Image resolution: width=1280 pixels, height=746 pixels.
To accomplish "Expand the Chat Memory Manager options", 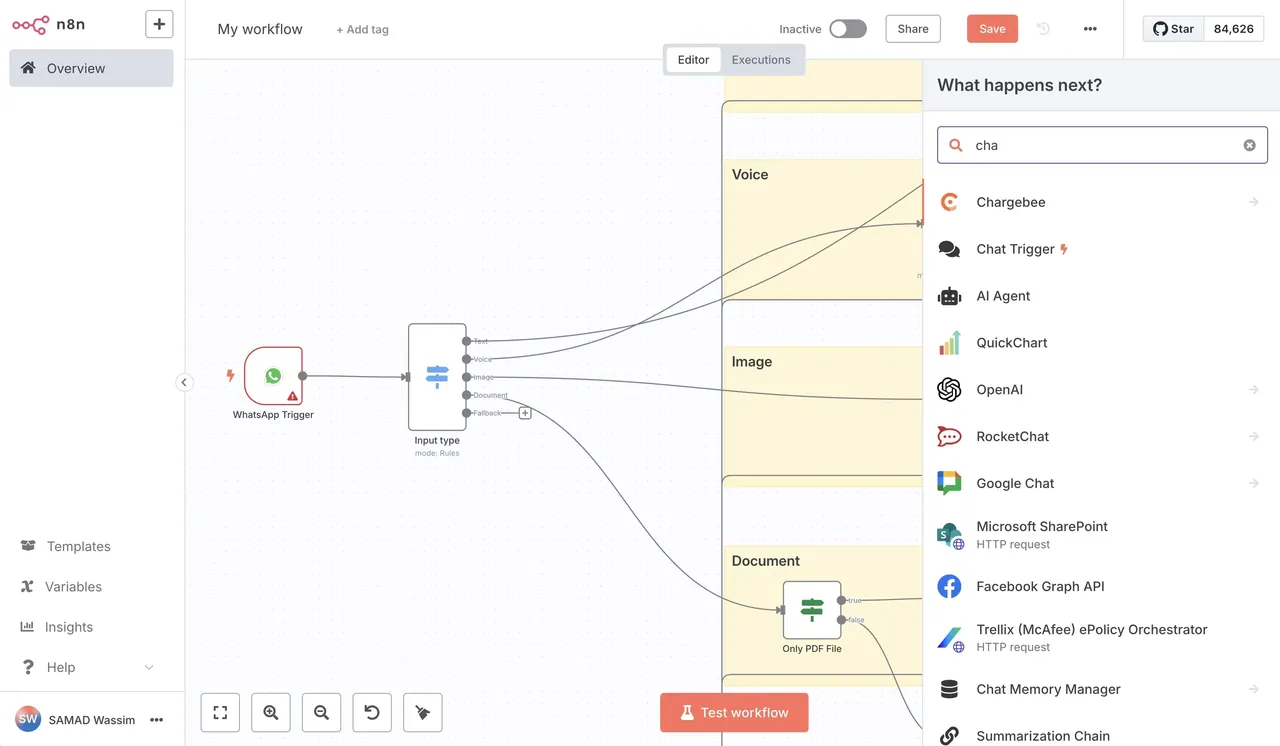I will [x=1253, y=689].
